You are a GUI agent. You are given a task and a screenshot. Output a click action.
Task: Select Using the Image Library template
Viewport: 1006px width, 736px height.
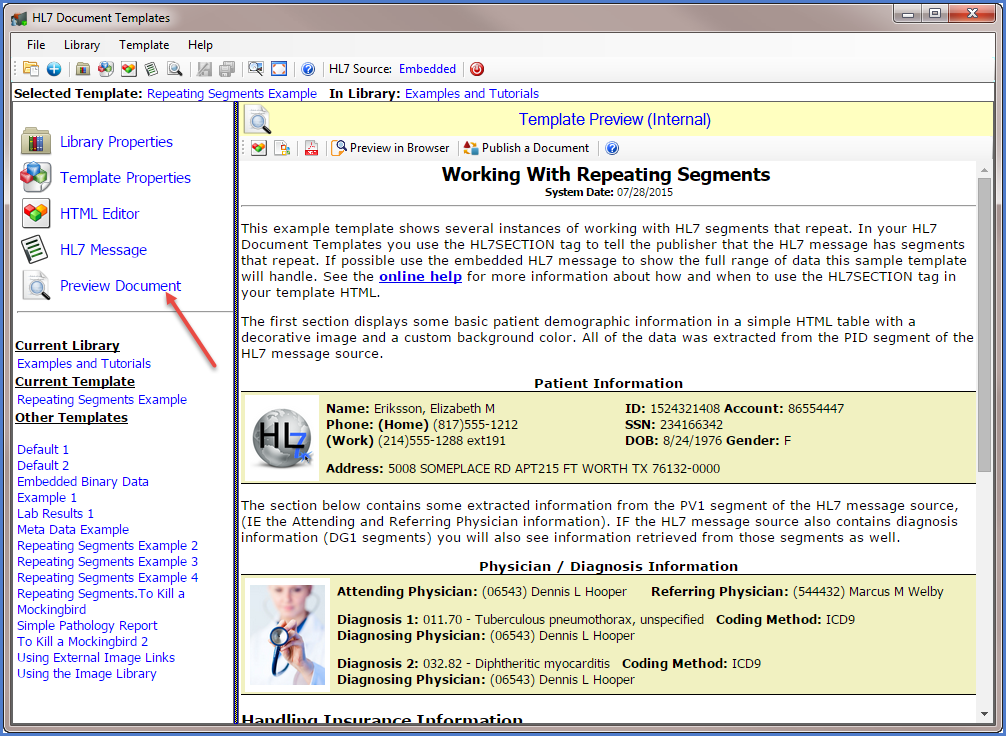(87, 674)
